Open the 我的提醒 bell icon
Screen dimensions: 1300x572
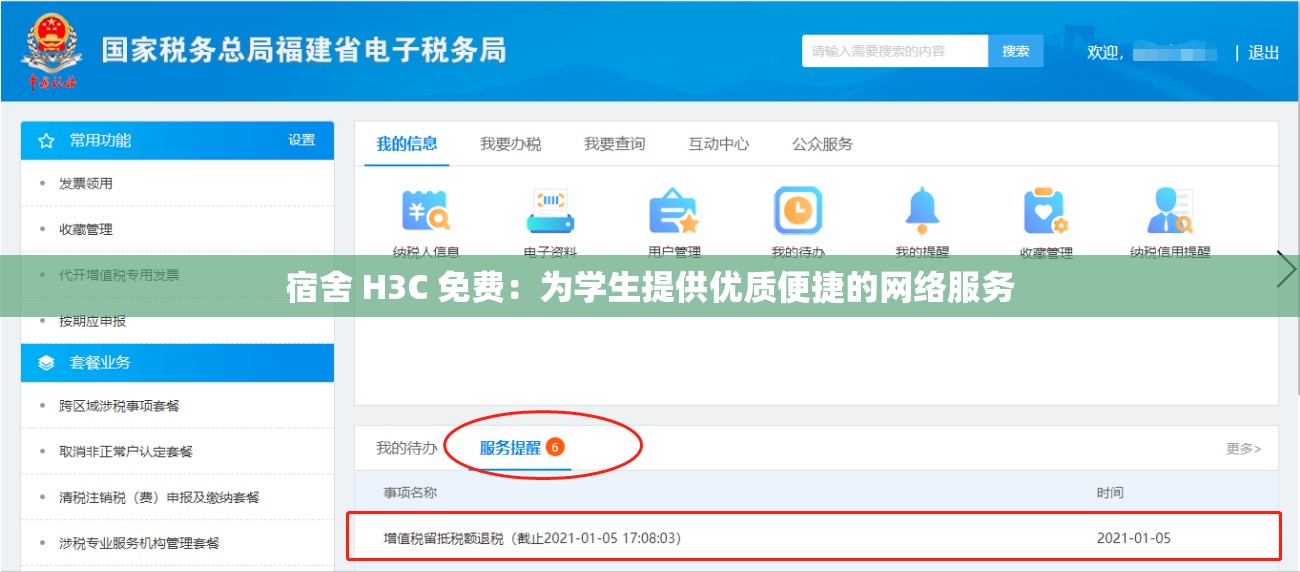(922, 211)
